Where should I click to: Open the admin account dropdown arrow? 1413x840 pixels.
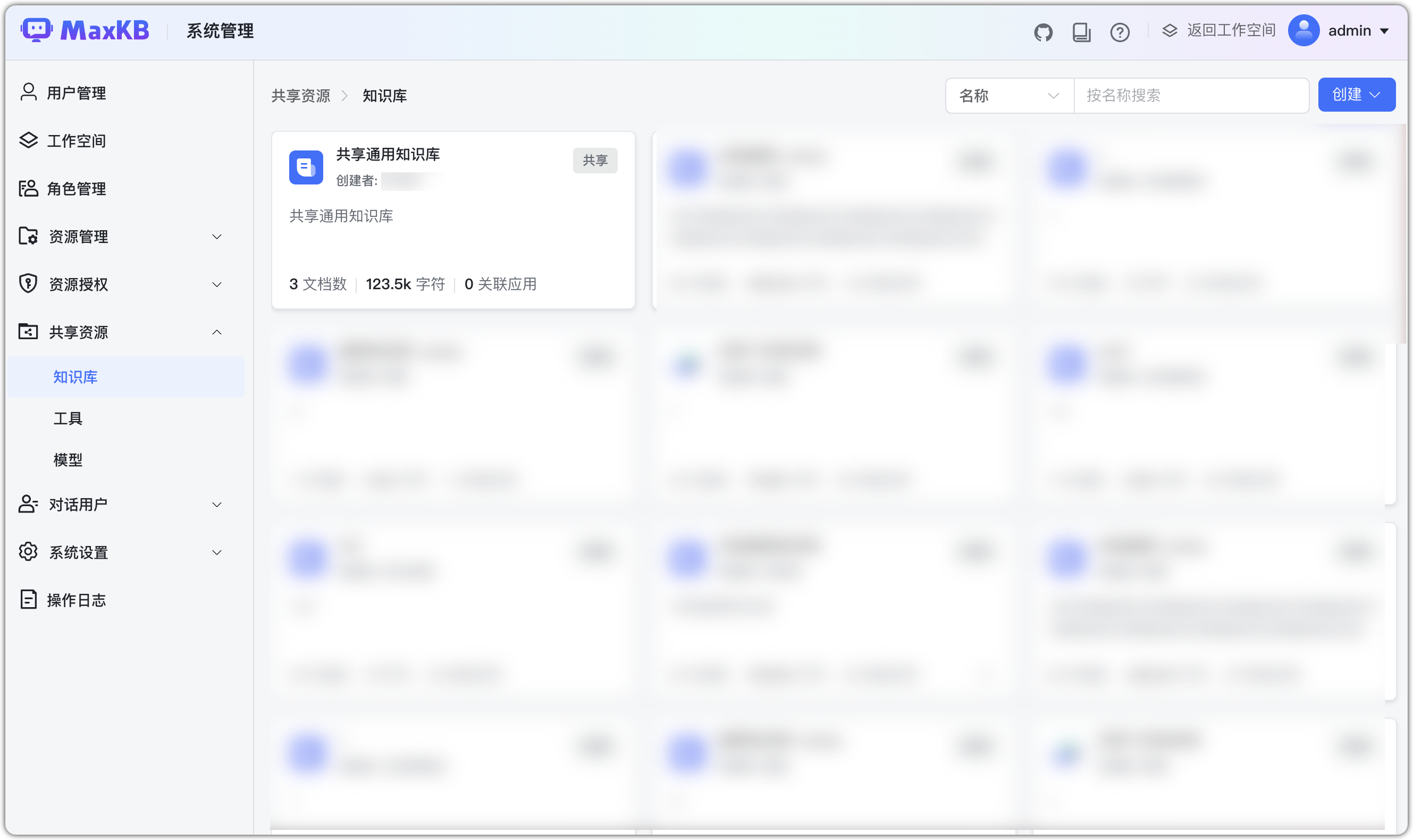(x=1384, y=31)
